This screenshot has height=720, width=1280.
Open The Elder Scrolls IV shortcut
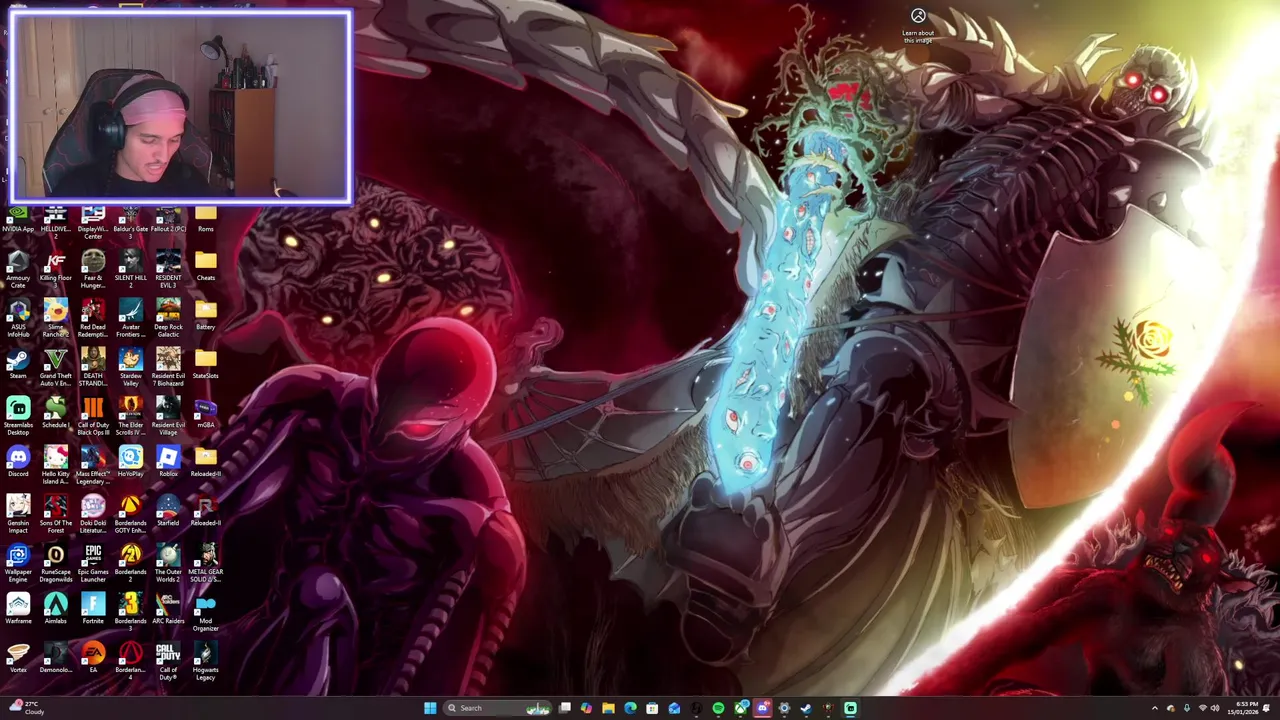(x=130, y=417)
